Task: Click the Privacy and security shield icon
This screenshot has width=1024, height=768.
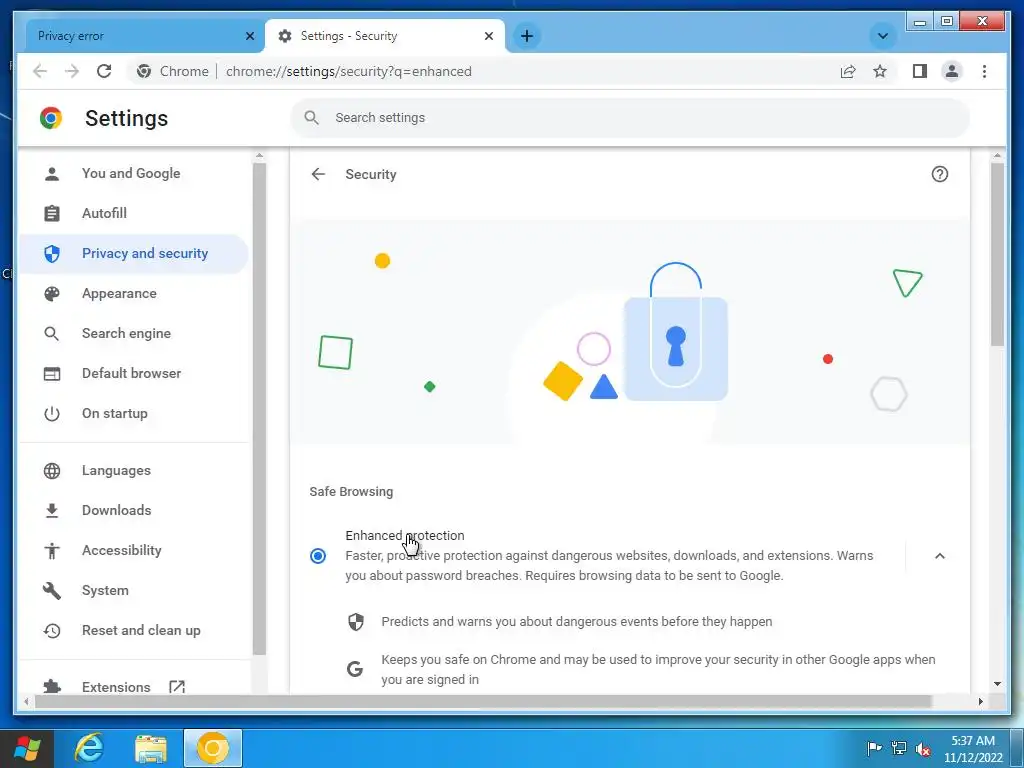Action: pos(52,253)
